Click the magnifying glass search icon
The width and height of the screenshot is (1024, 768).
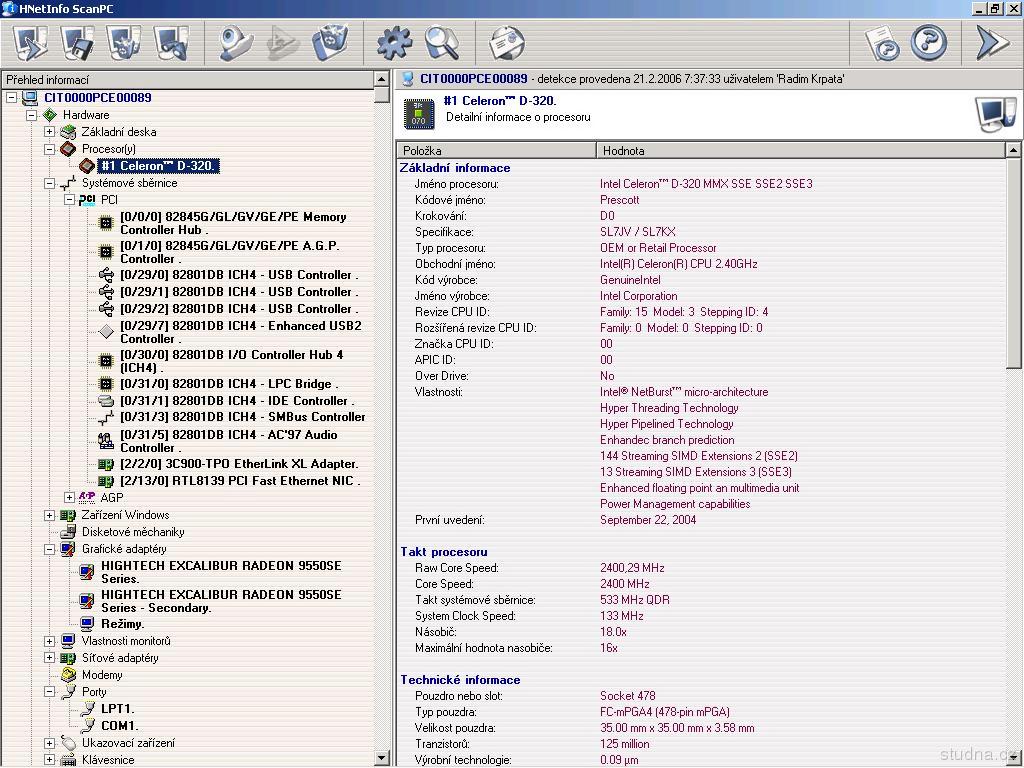point(441,43)
